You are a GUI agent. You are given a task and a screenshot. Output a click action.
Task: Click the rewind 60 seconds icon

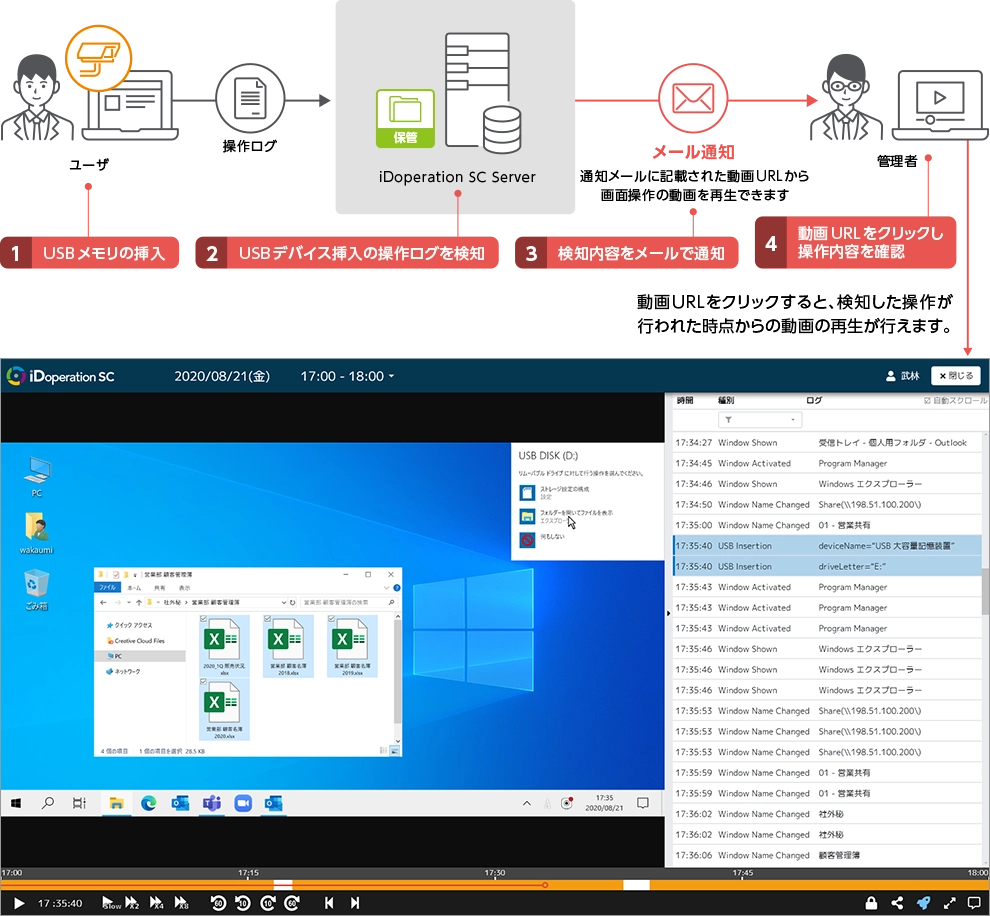[218, 903]
